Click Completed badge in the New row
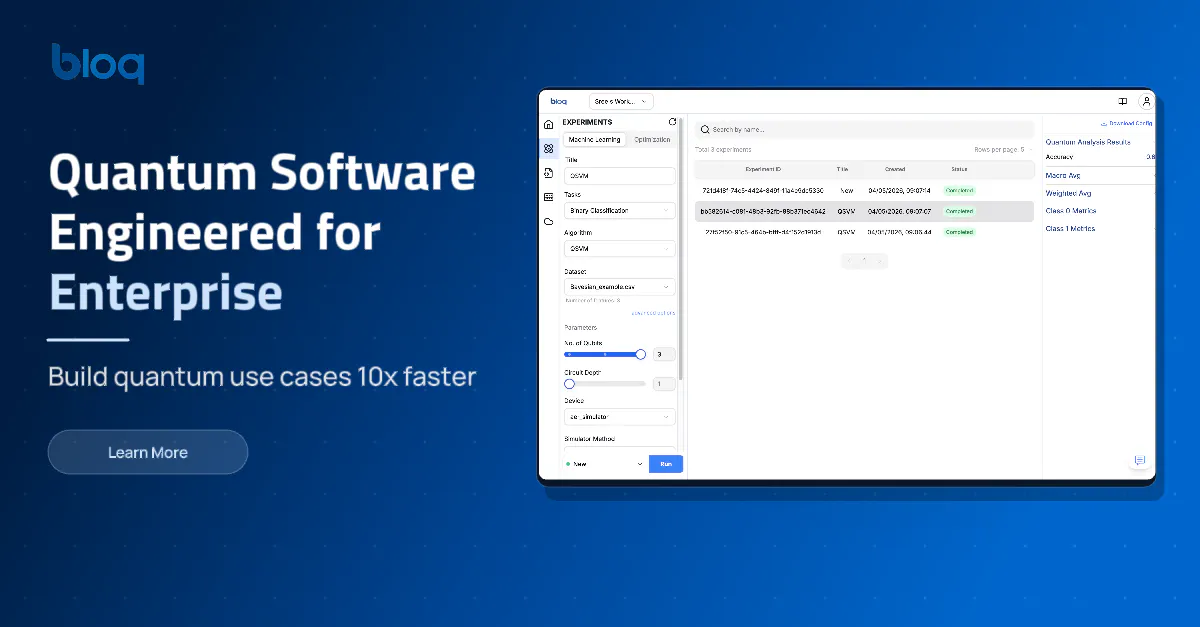 tap(959, 190)
